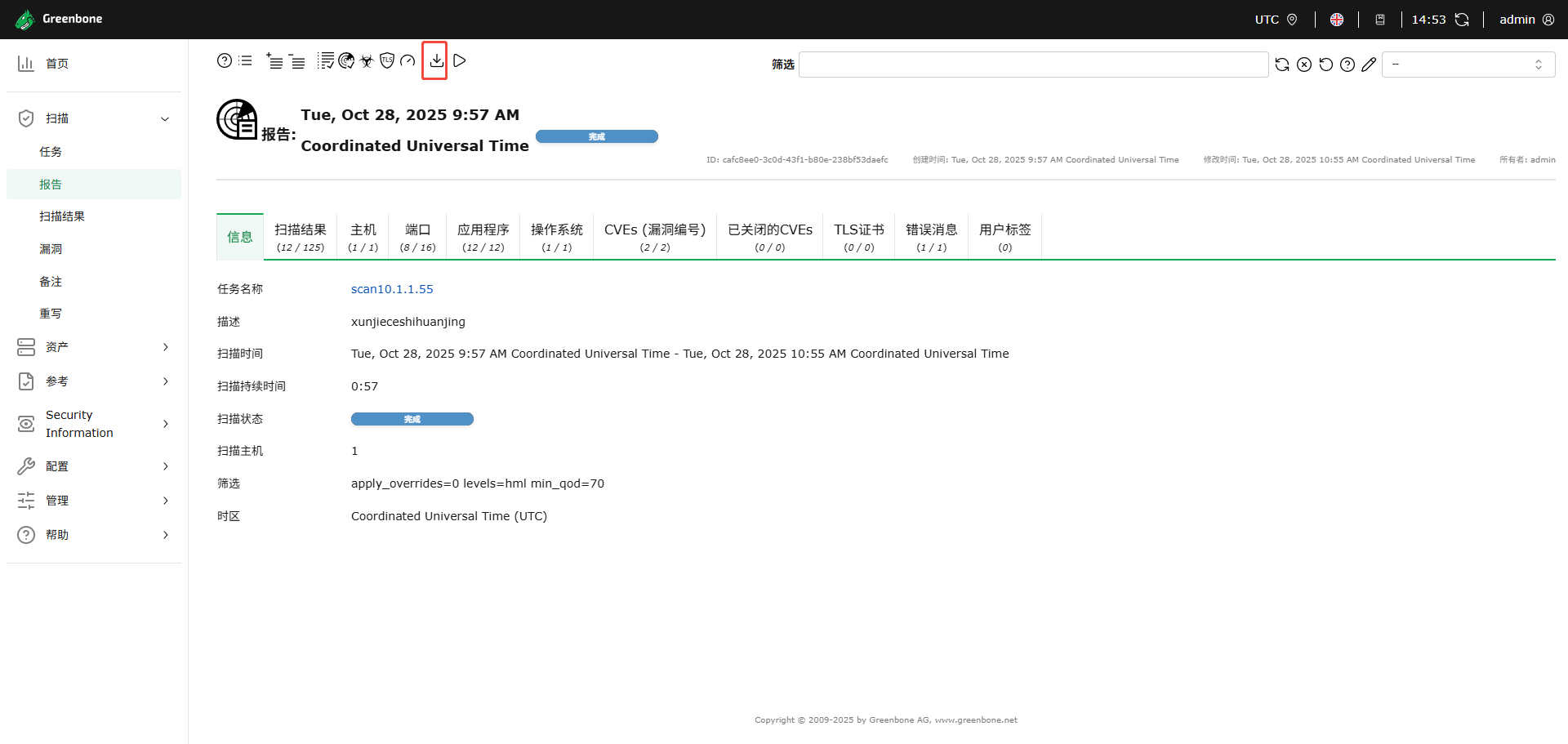
Task: Open filter help question icon
Action: 1347,65
